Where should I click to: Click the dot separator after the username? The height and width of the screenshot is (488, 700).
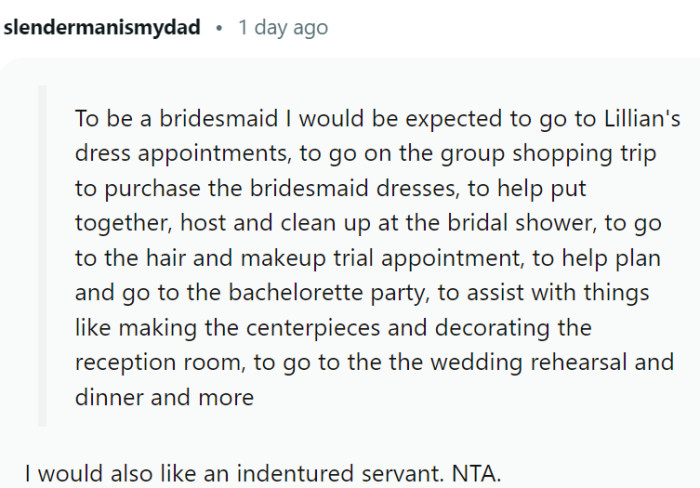click(219, 27)
